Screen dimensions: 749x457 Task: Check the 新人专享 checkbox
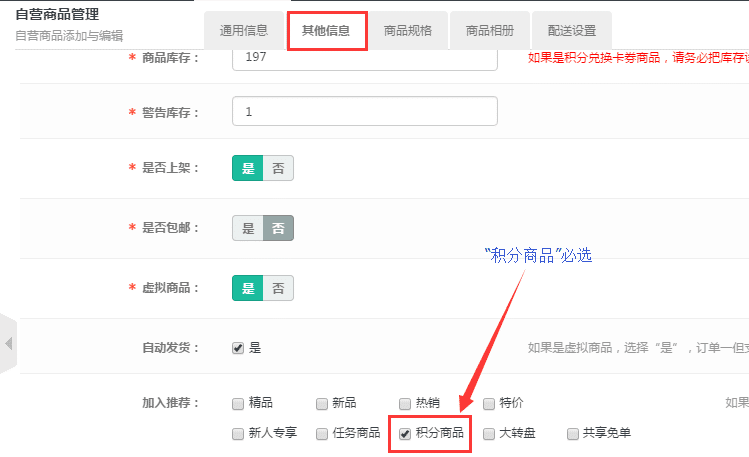[x=238, y=434]
